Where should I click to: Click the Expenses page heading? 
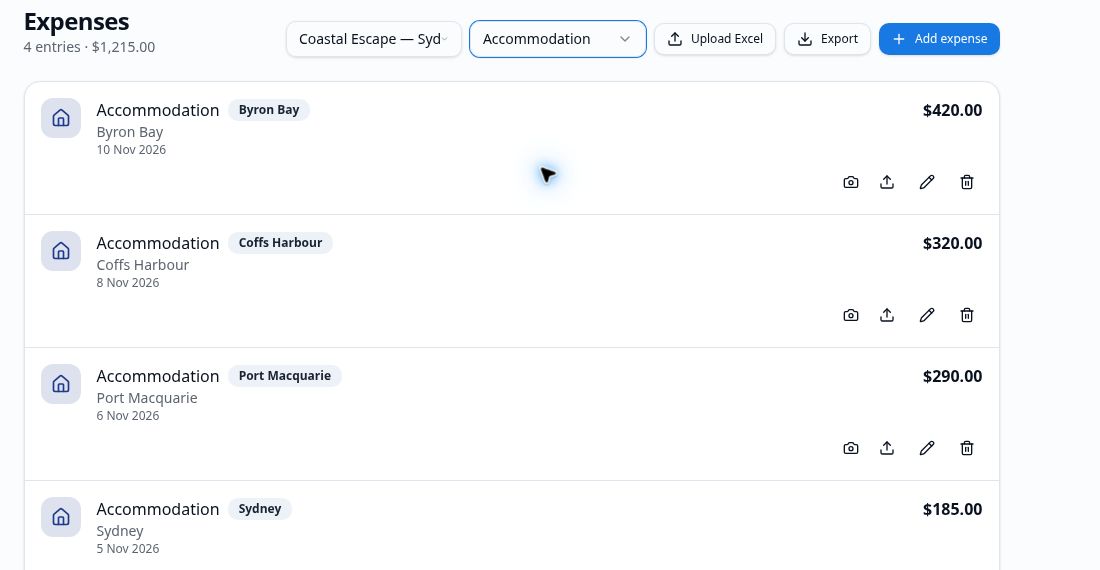pos(76,22)
